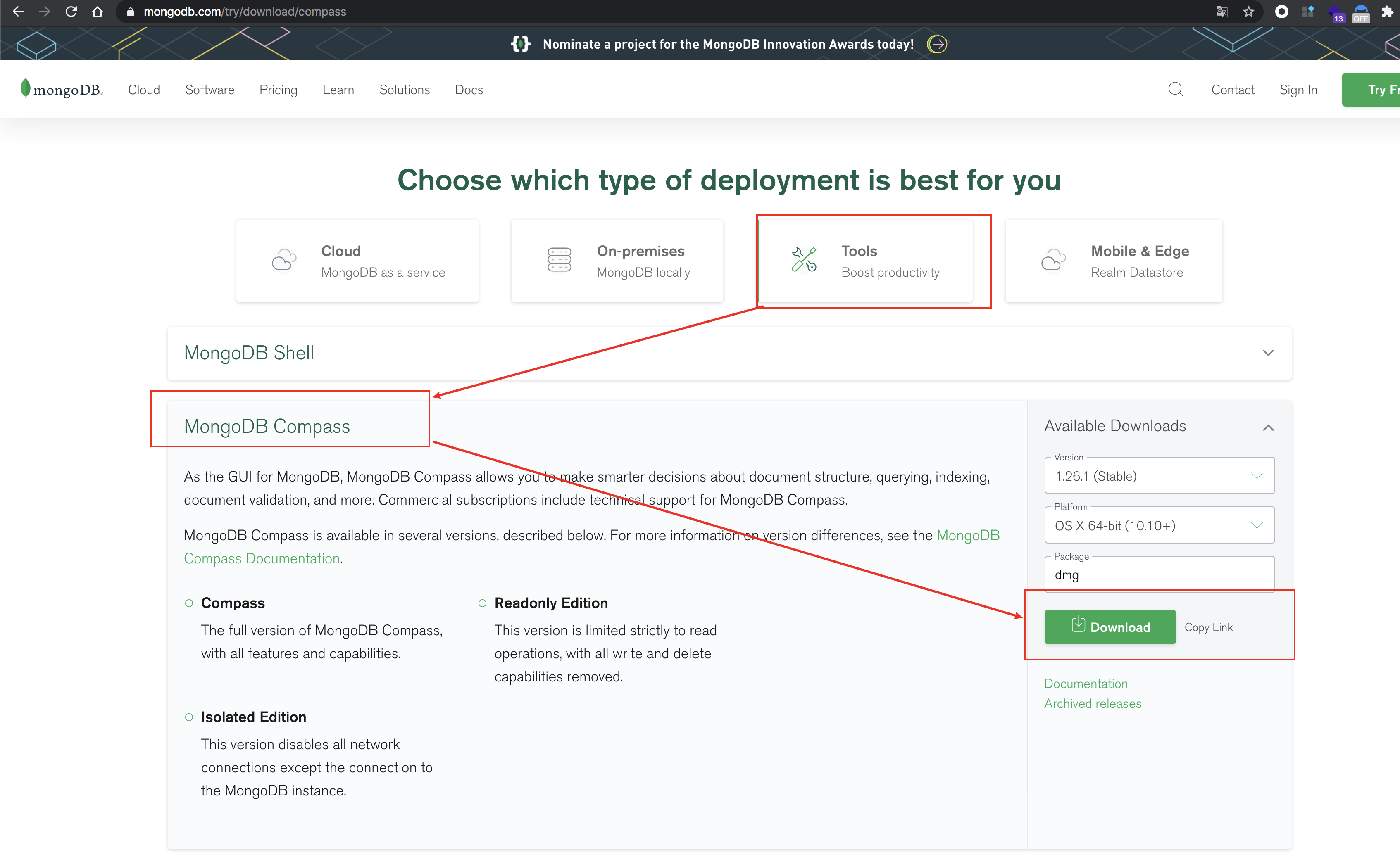Click the browser reload page icon
Screen dimensions: 1400x864
[x=71, y=12]
